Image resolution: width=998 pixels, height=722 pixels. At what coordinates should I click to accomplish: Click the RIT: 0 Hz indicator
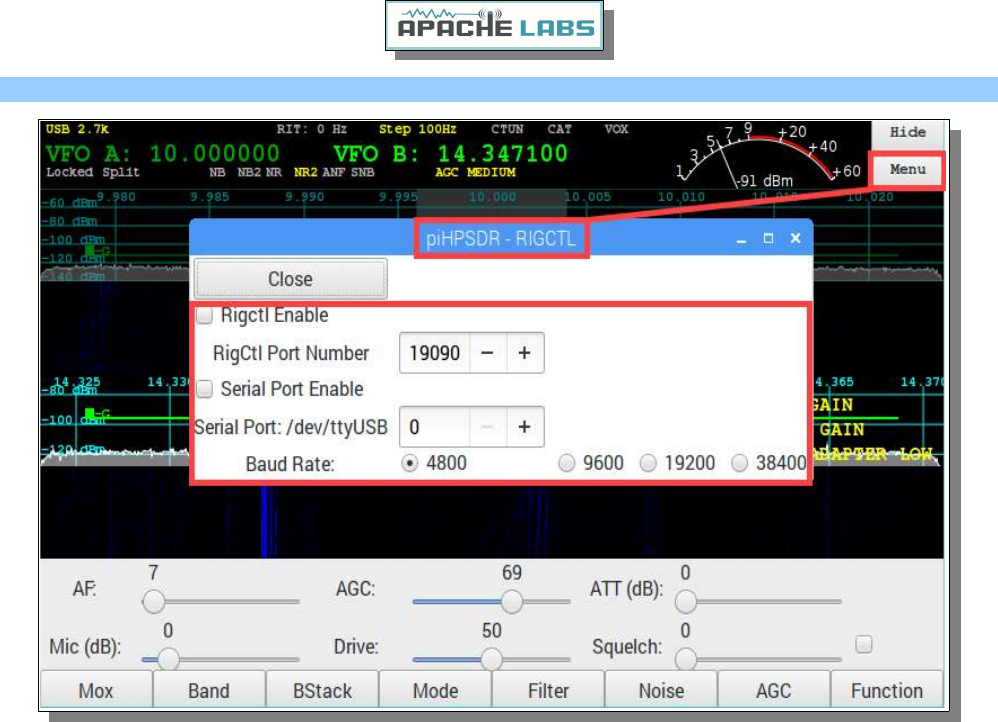(x=312, y=129)
